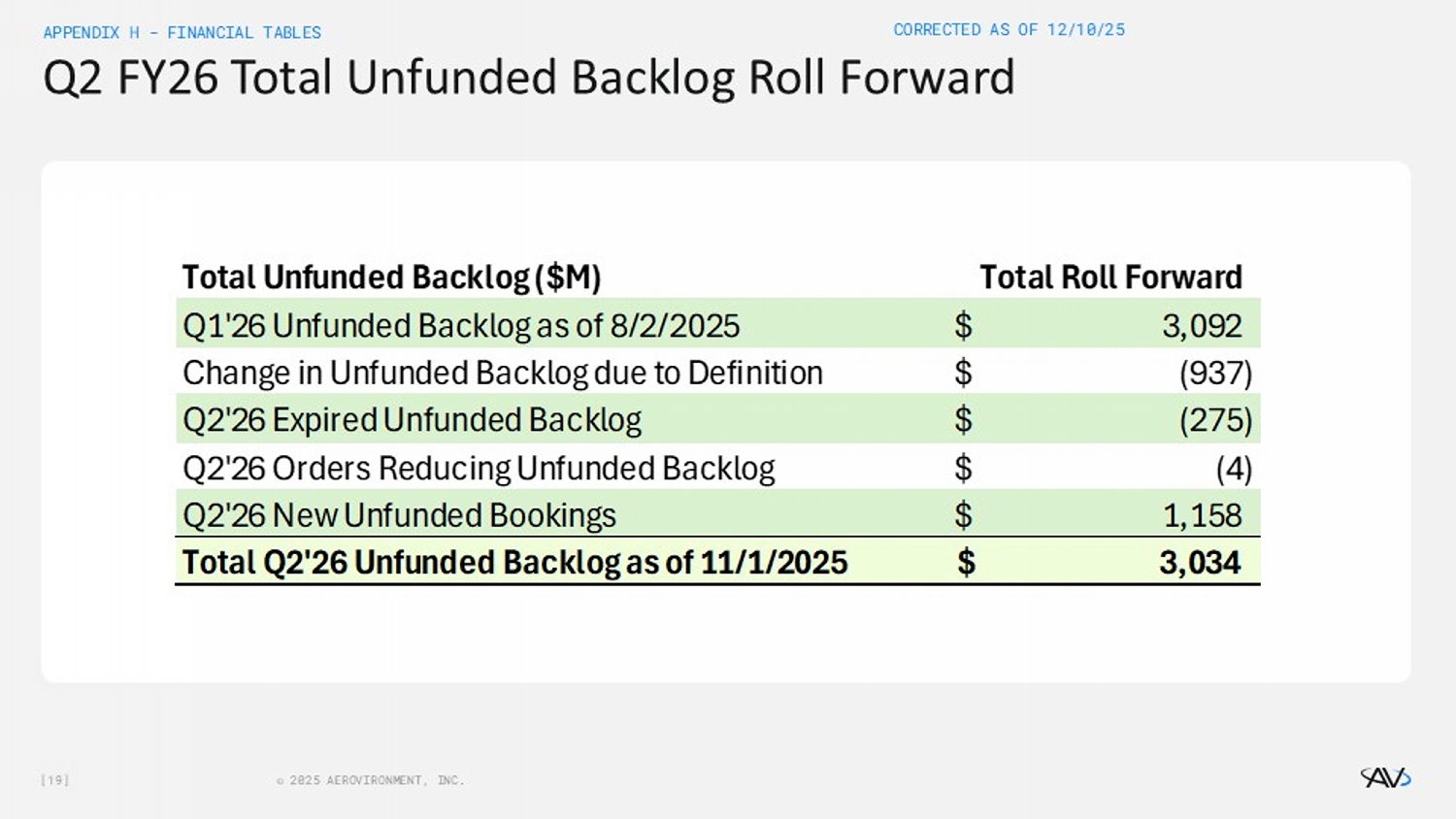Click the 1,158 value cell
This screenshot has height=819, width=1456.
click(x=1202, y=515)
